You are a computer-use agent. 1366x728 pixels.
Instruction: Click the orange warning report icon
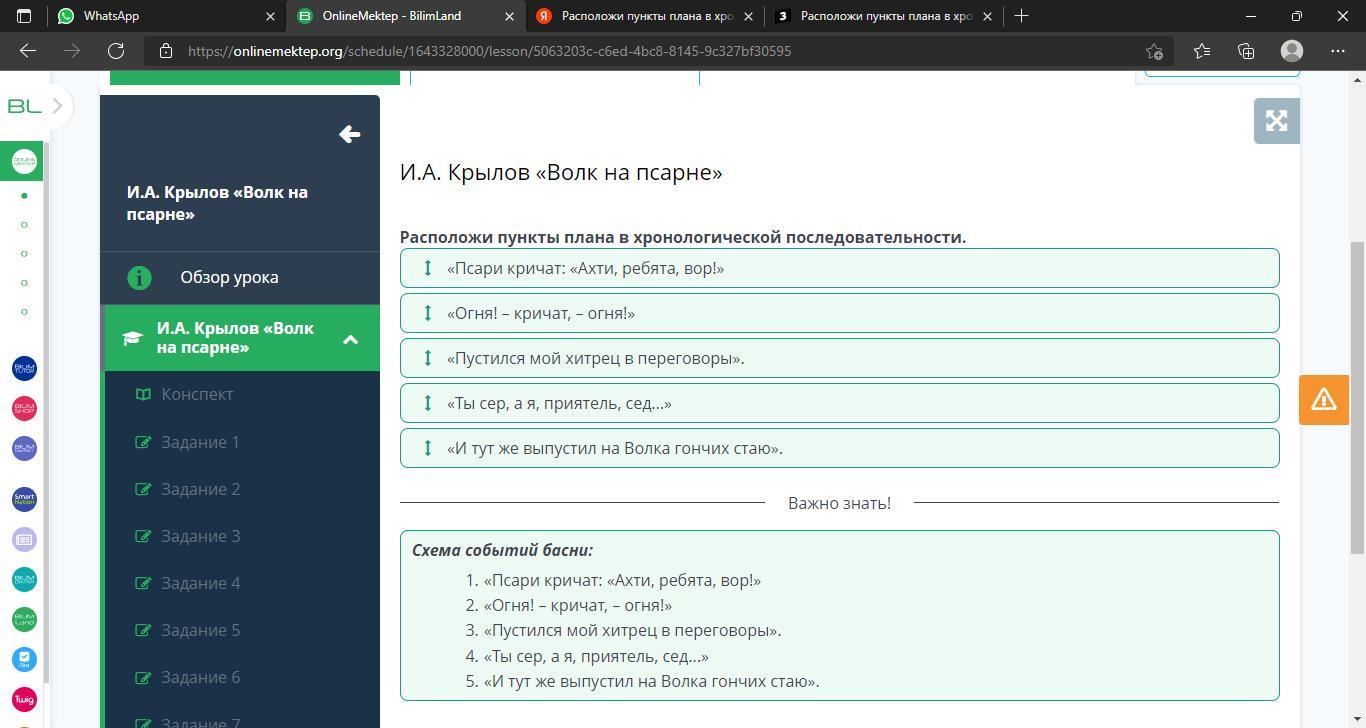click(x=1323, y=399)
